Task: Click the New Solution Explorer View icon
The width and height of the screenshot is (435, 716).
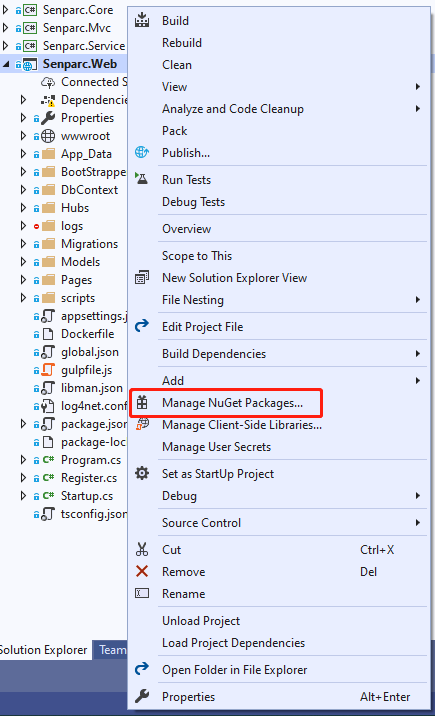Action: click(142, 278)
